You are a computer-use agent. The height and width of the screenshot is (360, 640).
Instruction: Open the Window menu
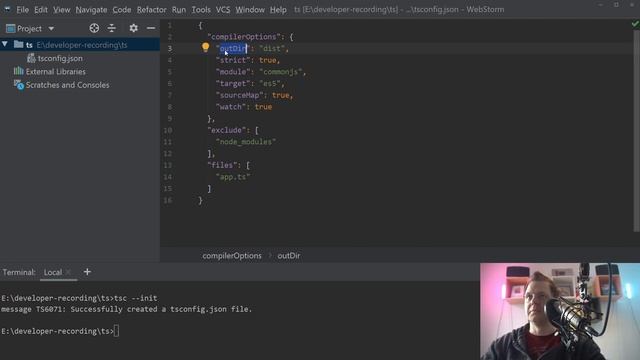[250, 9]
